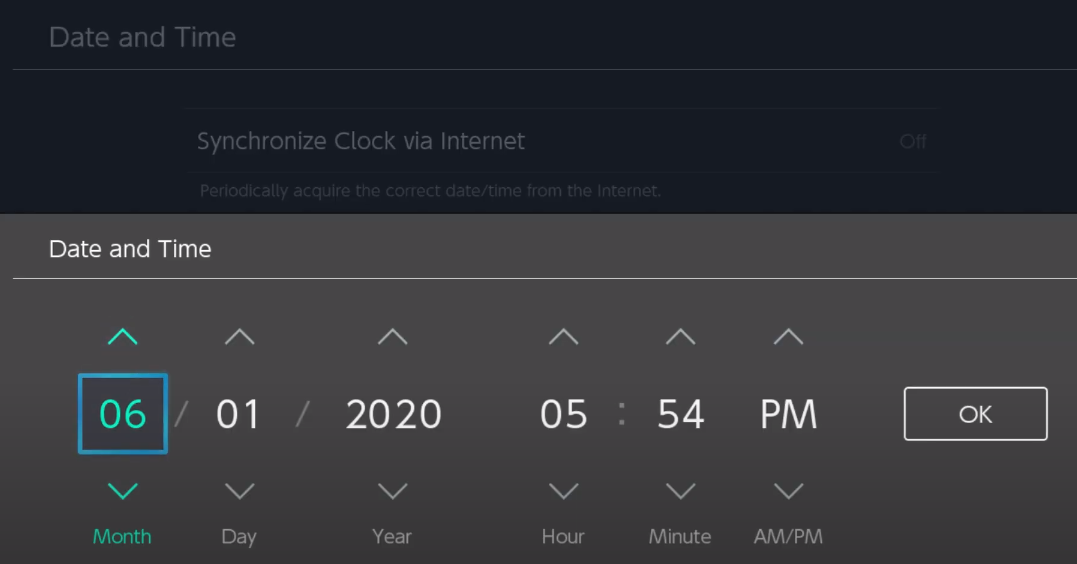
Task: Increase the Year using up chevron
Action: pyautogui.click(x=392, y=337)
